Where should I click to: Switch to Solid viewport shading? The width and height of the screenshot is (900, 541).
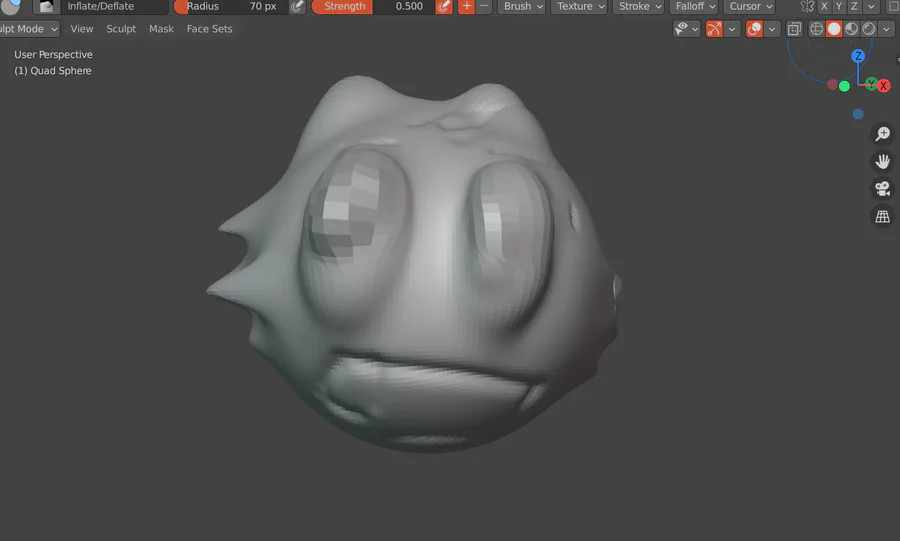pyautogui.click(x=833, y=29)
